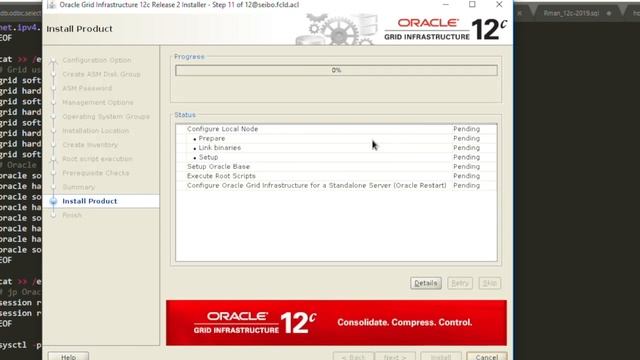Viewport: 640px width, 360px height.
Task: Click the Prepare status row
Action: pyautogui.click(x=336, y=138)
